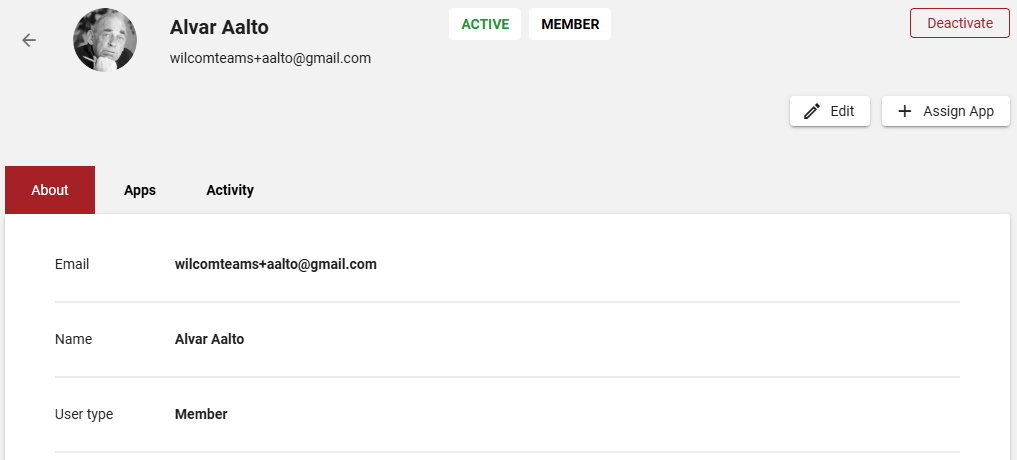Open Alvar Aalto's profile photo
Viewport: 1017px width, 460px height.
[105, 40]
